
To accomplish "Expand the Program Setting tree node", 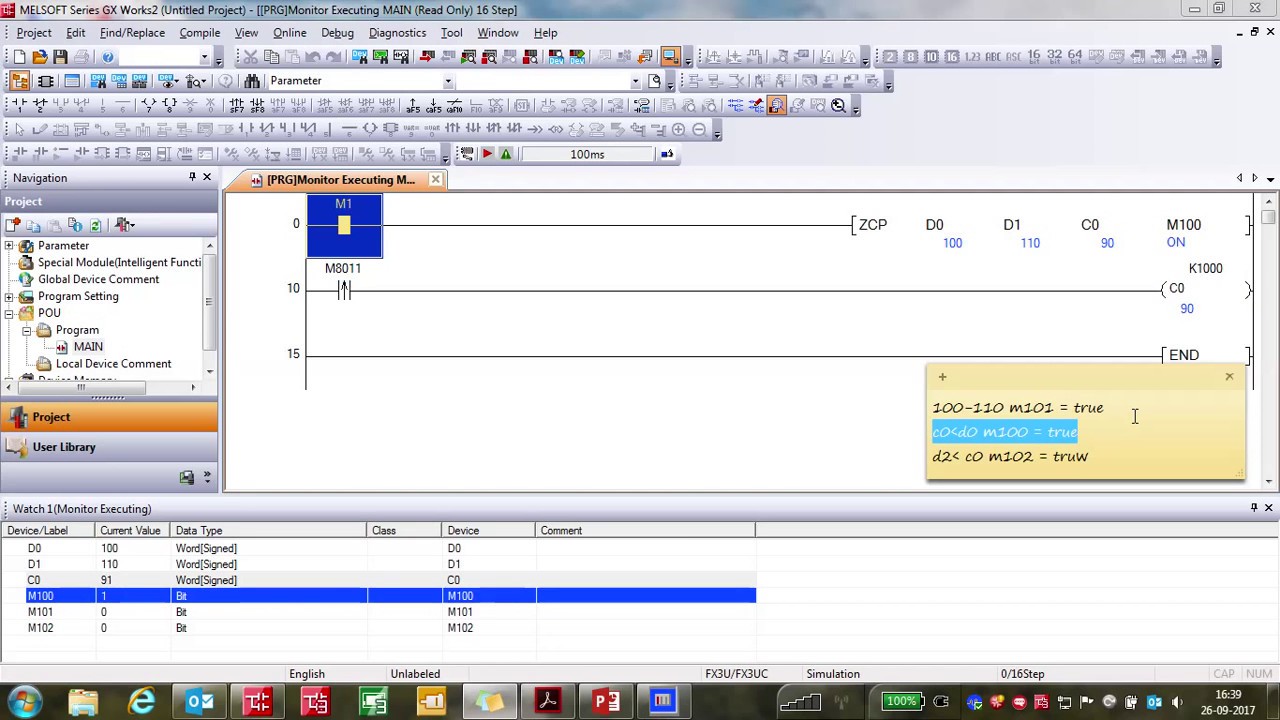I will click(9, 297).
